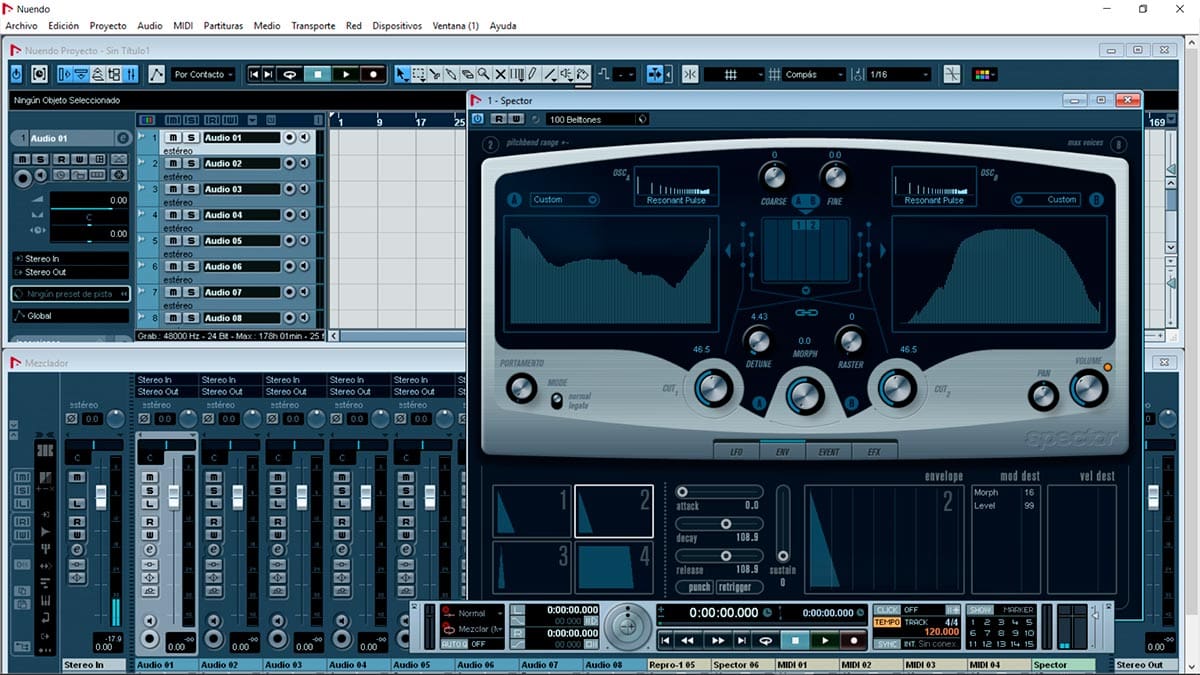
Task: Select the Audio 05 track name
Action: click(242, 241)
